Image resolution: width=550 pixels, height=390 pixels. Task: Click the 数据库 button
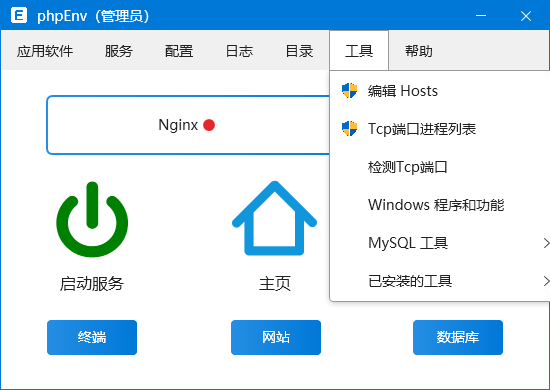(458, 337)
